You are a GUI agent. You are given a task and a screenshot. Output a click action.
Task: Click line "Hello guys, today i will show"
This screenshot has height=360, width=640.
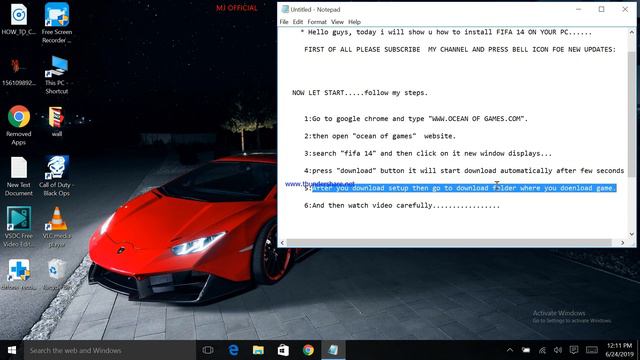[446, 32]
